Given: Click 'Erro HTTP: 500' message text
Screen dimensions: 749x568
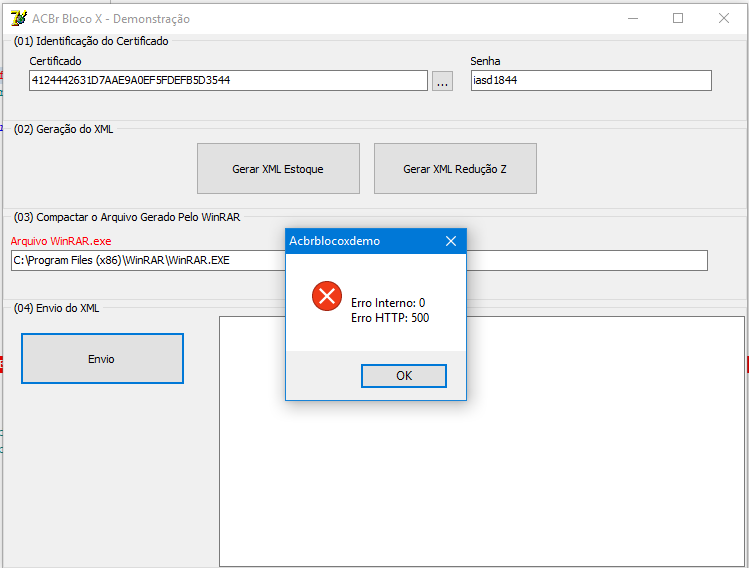Looking at the screenshot, I should coord(390,318).
